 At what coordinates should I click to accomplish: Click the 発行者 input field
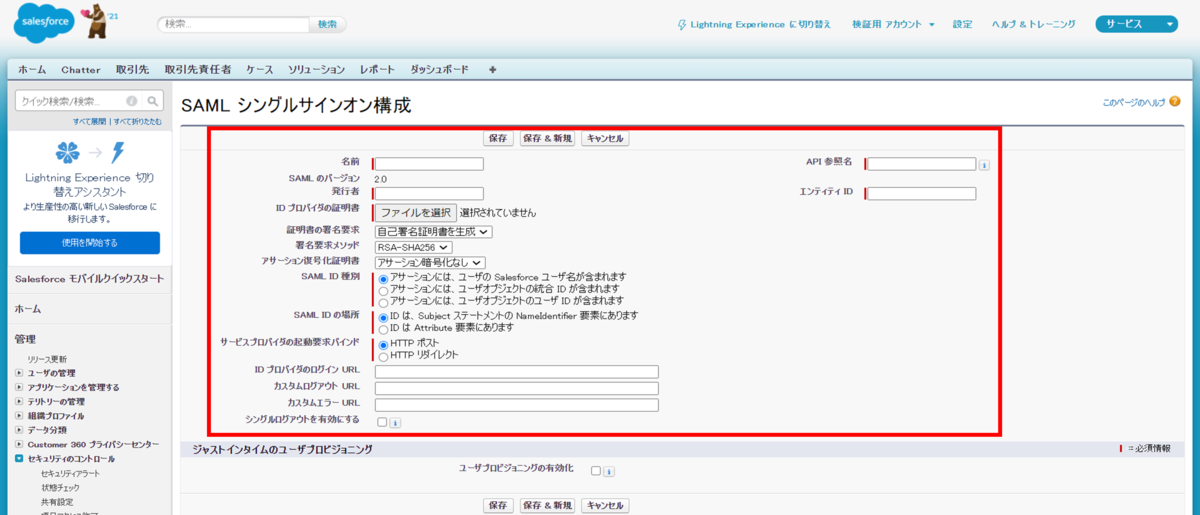pyautogui.click(x=429, y=193)
